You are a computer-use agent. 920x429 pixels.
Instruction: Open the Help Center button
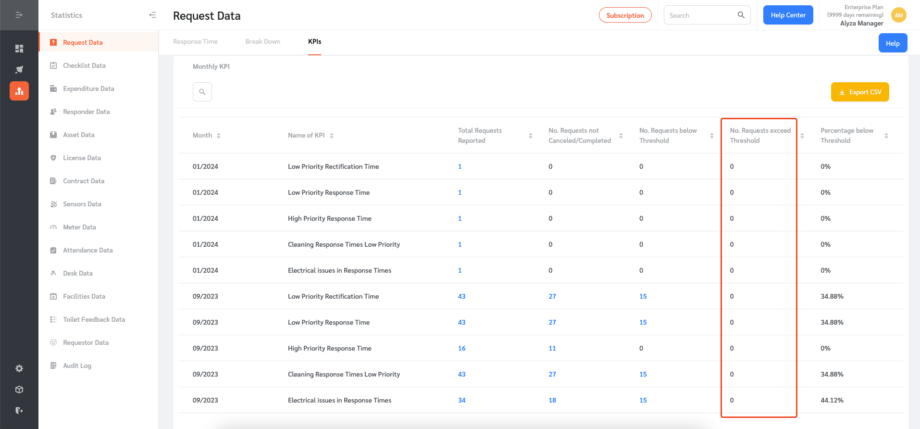click(787, 15)
